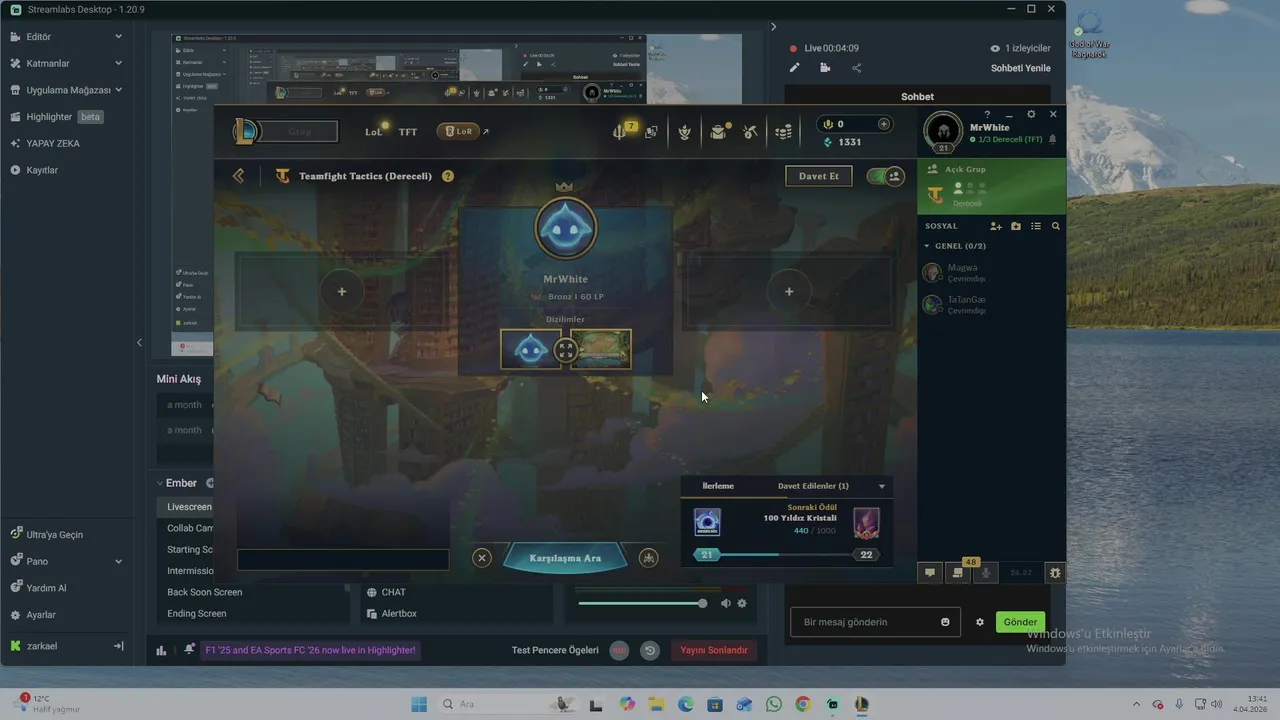The height and width of the screenshot is (720, 1280).
Task: Add a friend in the SOSYAL panel
Action: tap(996, 226)
